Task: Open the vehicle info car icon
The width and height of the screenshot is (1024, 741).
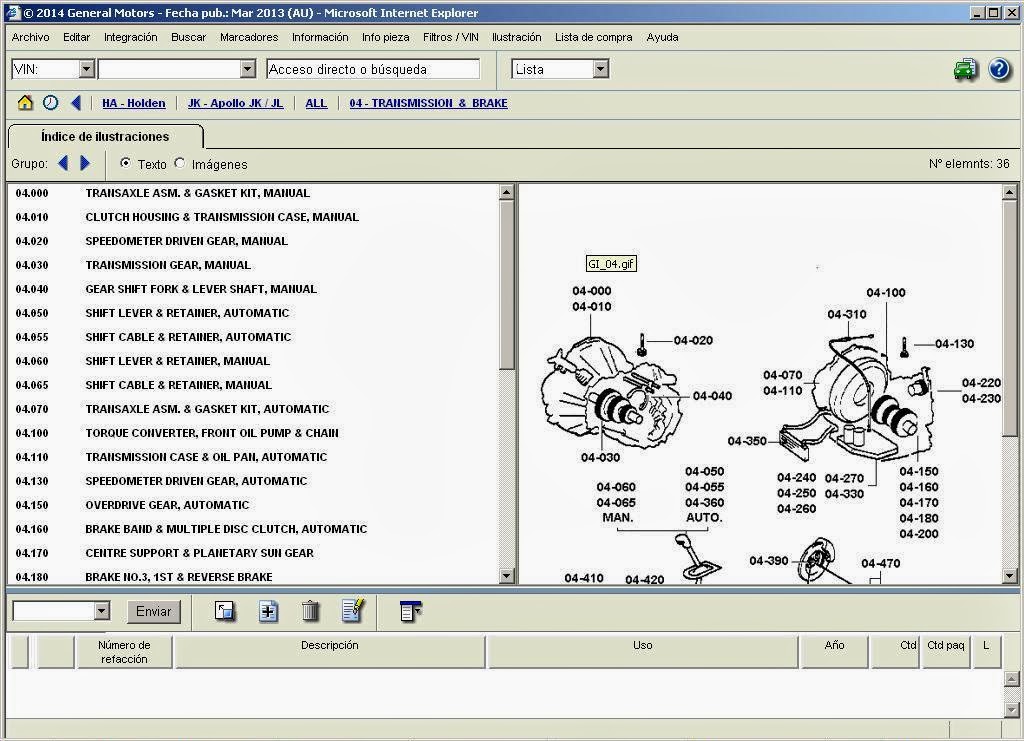Action: (x=966, y=69)
